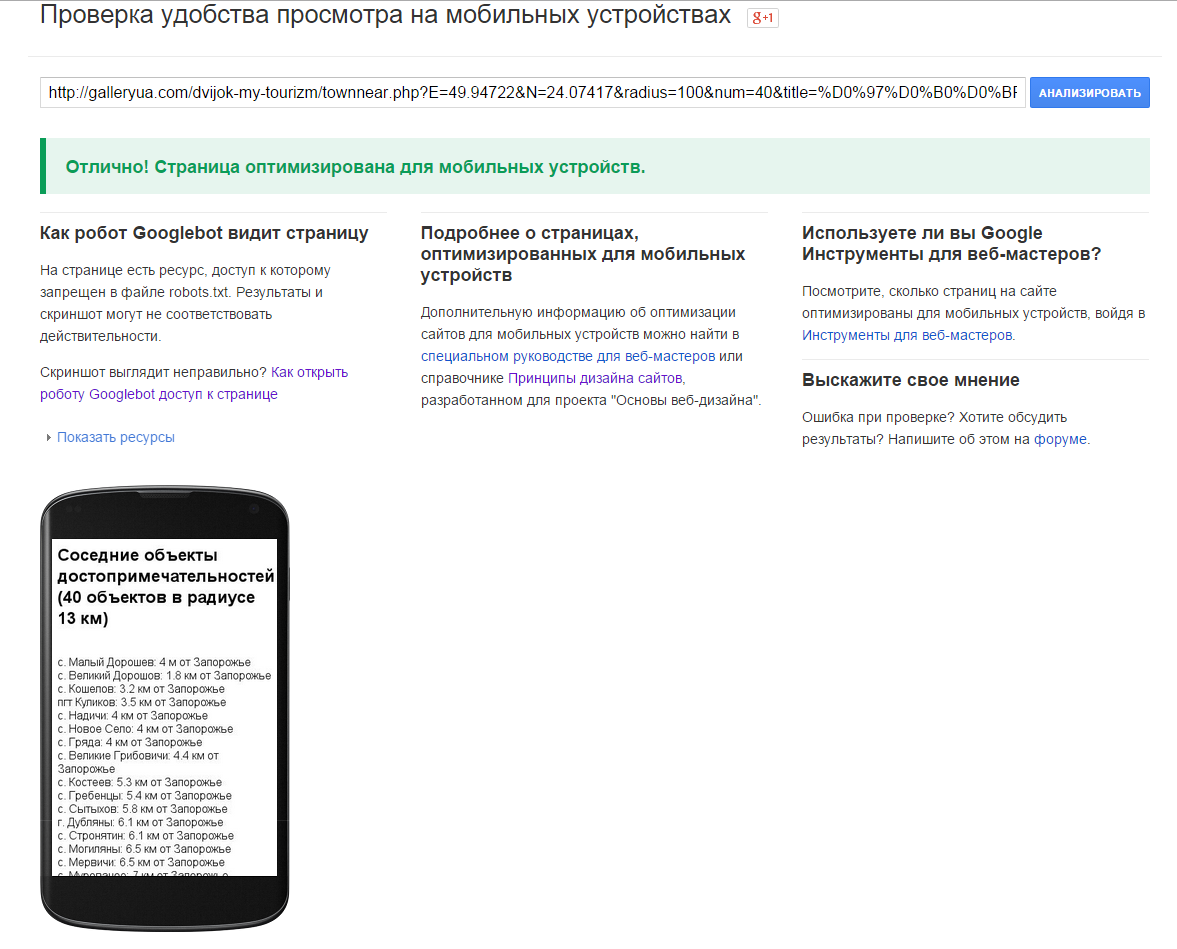Click preview line пгт Куликов: 3.5 км
The image size is (1177, 949).
(142, 702)
